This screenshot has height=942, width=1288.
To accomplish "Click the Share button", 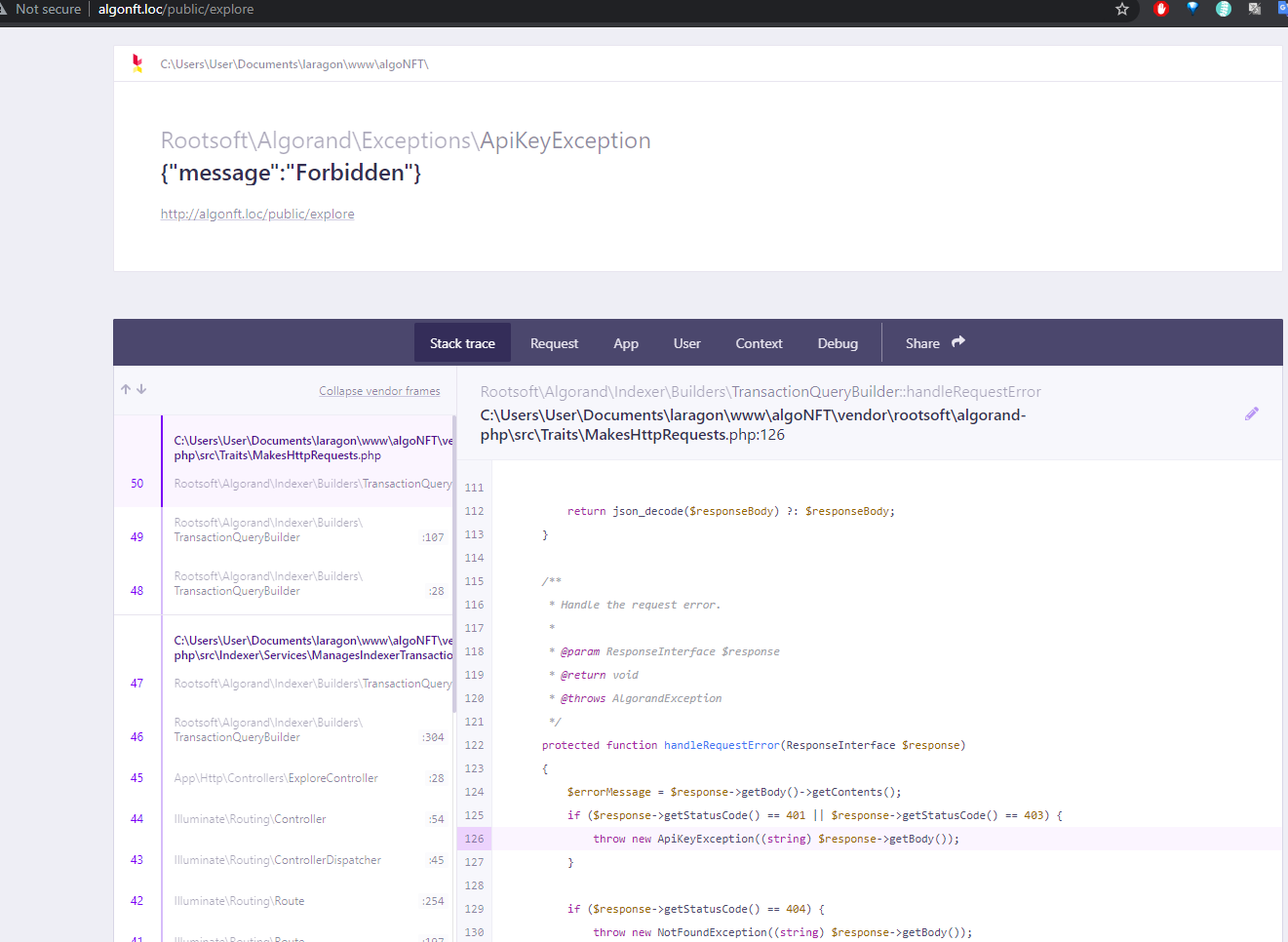I will 921,342.
